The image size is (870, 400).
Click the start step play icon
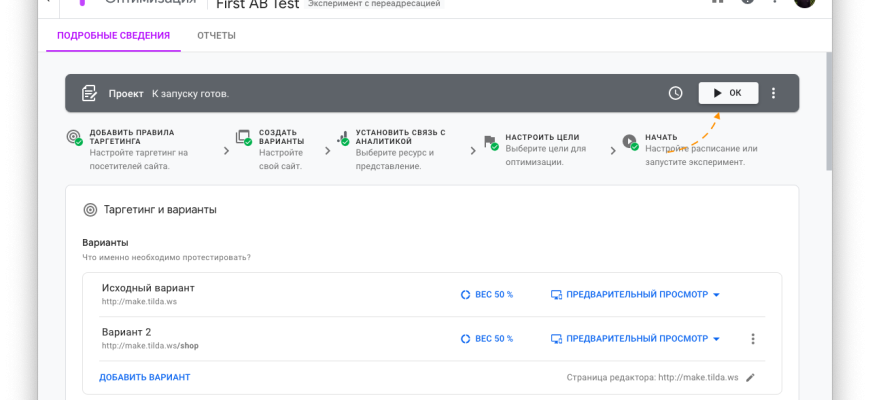click(x=629, y=141)
